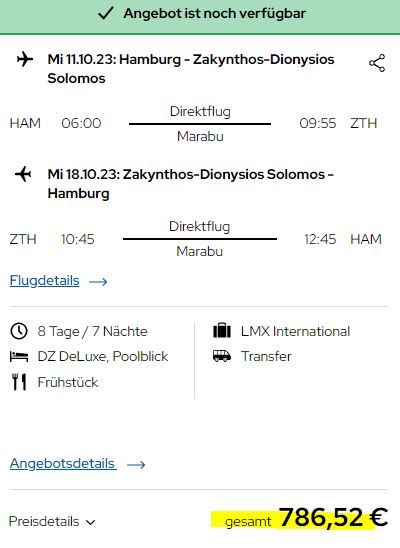This screenshot has width=400, height=548.
Task: Click the bed icon for DZ DeLuxe
Action: point(19,356)
